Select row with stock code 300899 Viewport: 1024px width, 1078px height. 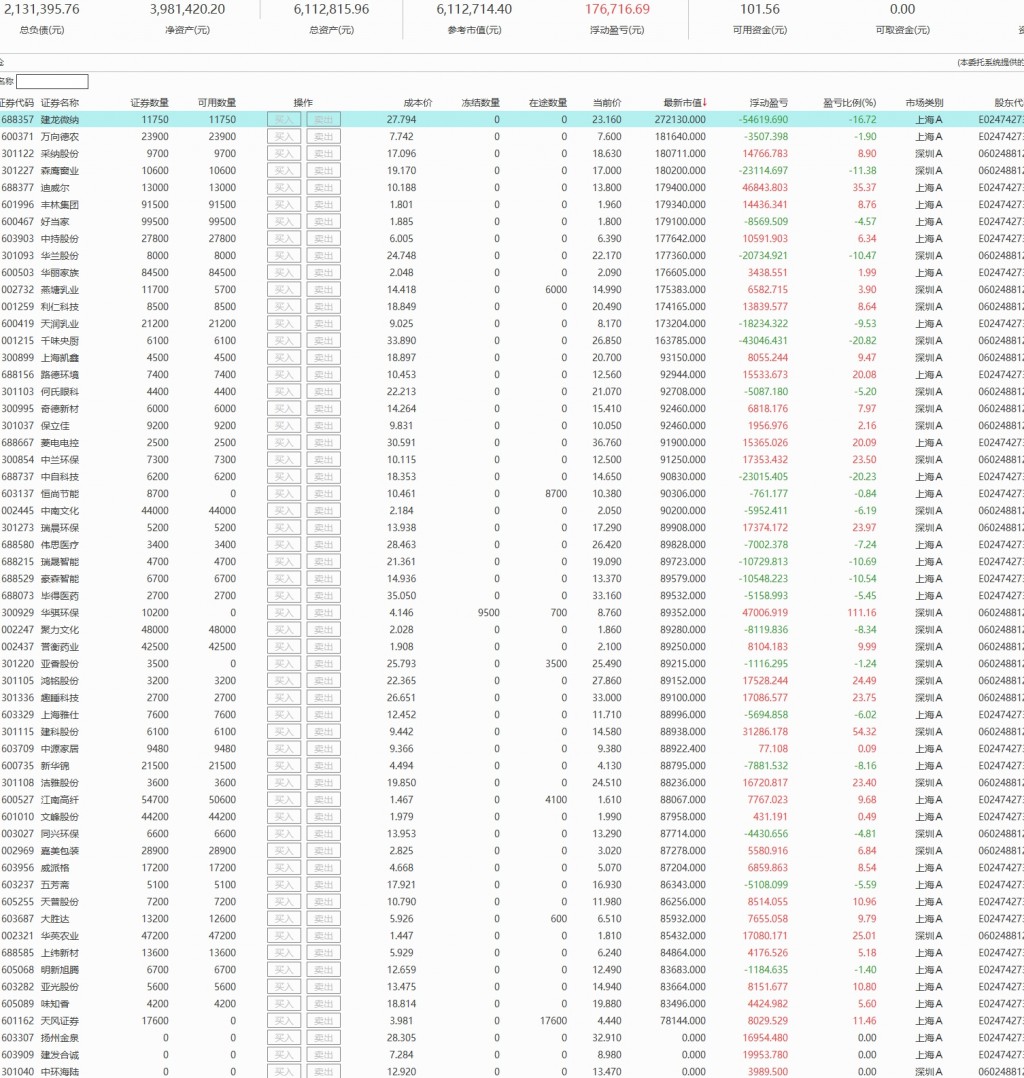tap(512, 358)
